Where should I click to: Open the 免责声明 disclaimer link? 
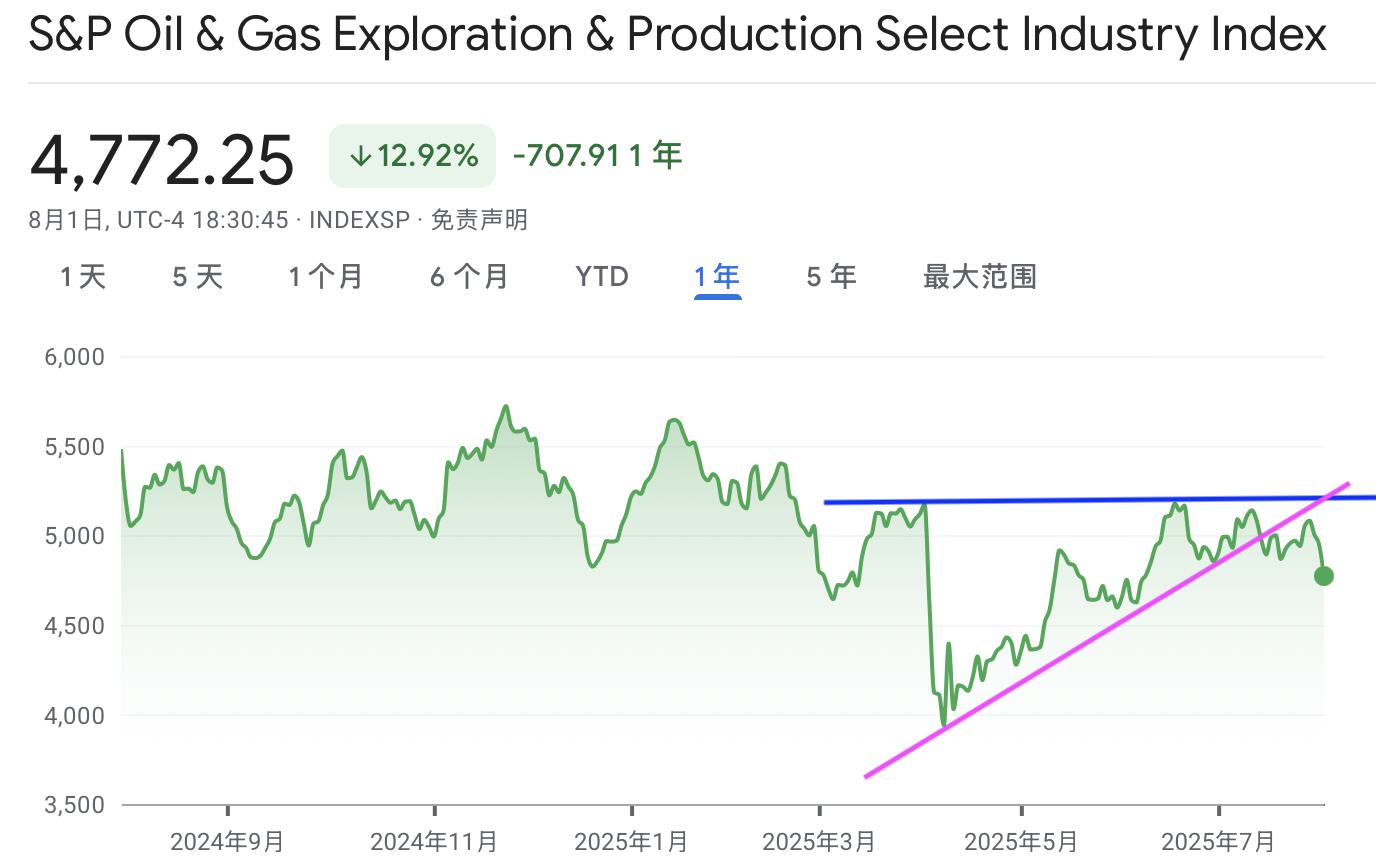(x=479, y=220)
